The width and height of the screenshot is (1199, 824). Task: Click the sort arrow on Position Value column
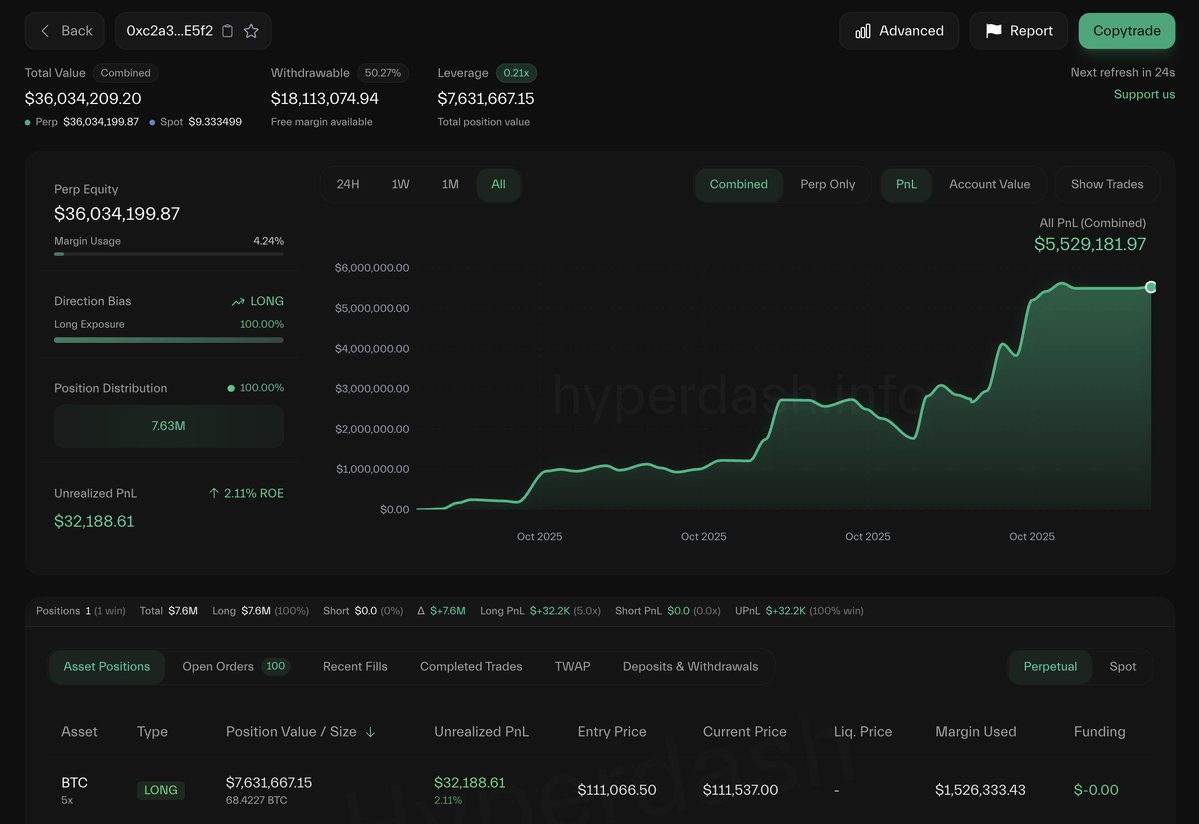(370, 732)
